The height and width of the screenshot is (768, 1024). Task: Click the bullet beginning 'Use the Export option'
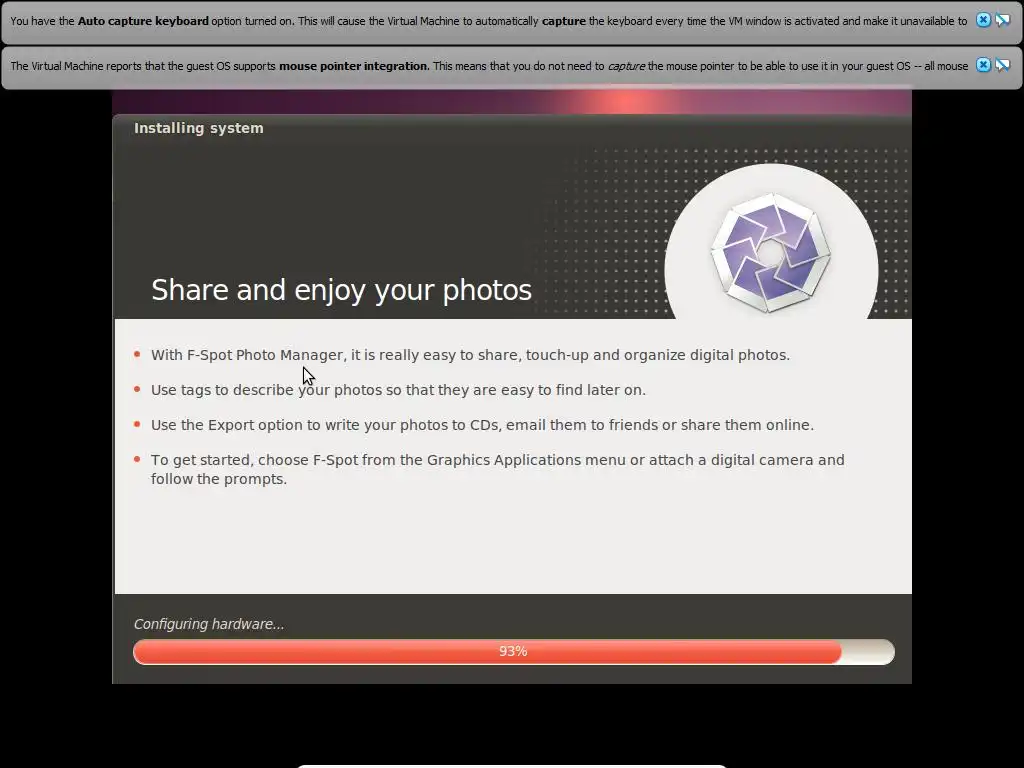482,425
